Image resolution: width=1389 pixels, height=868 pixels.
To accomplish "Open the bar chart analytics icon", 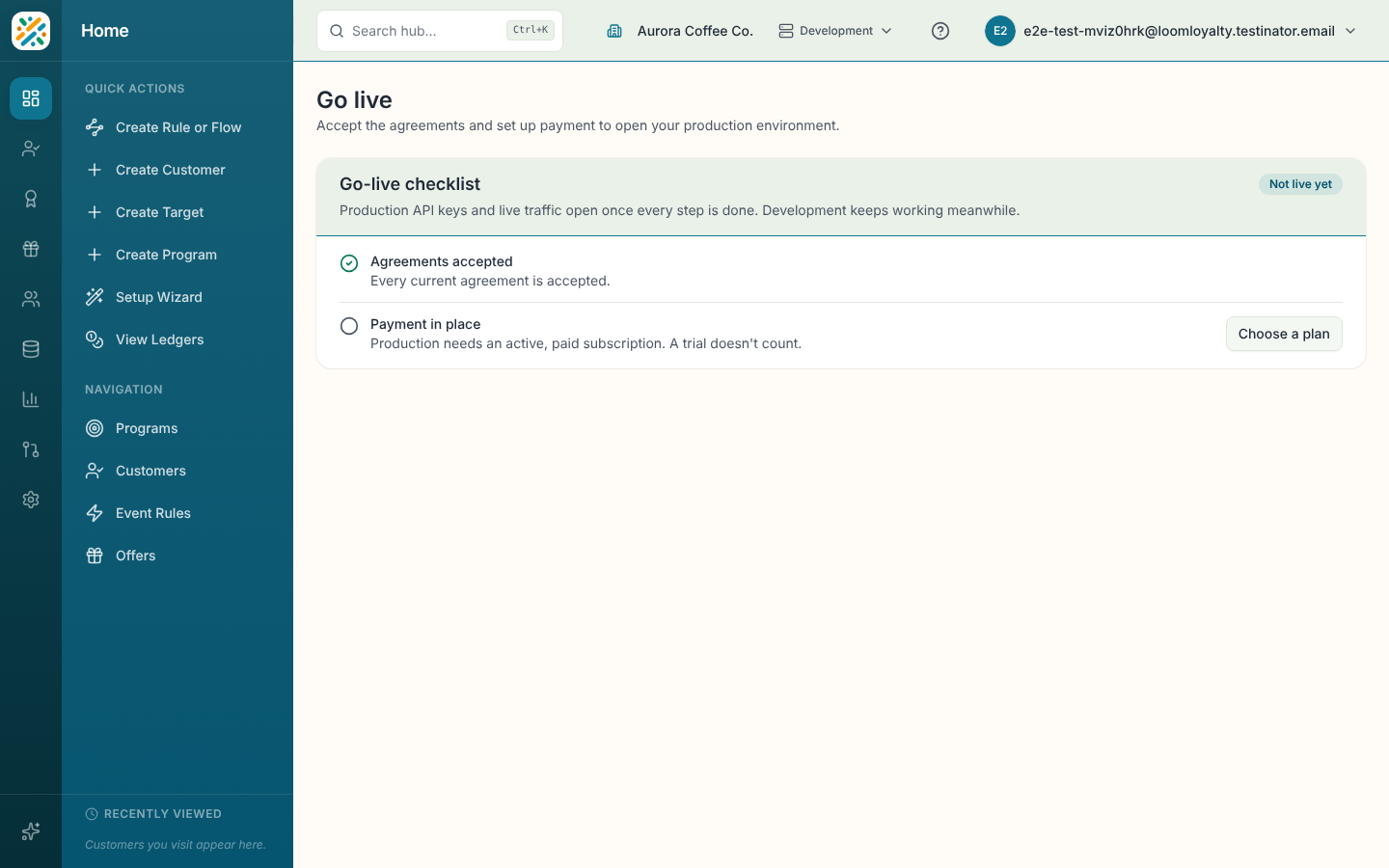I will coord(31,399).
